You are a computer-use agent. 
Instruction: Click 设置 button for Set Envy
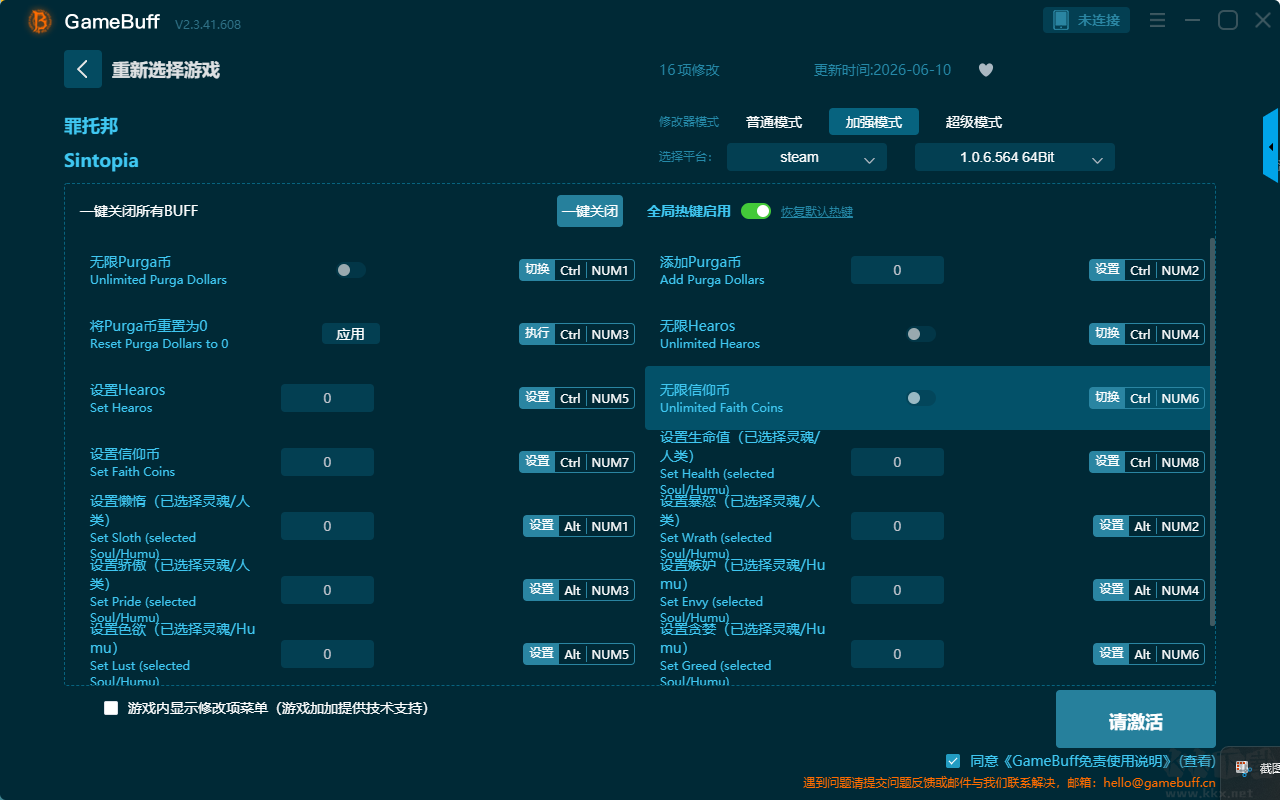(x=1111, y=590)
